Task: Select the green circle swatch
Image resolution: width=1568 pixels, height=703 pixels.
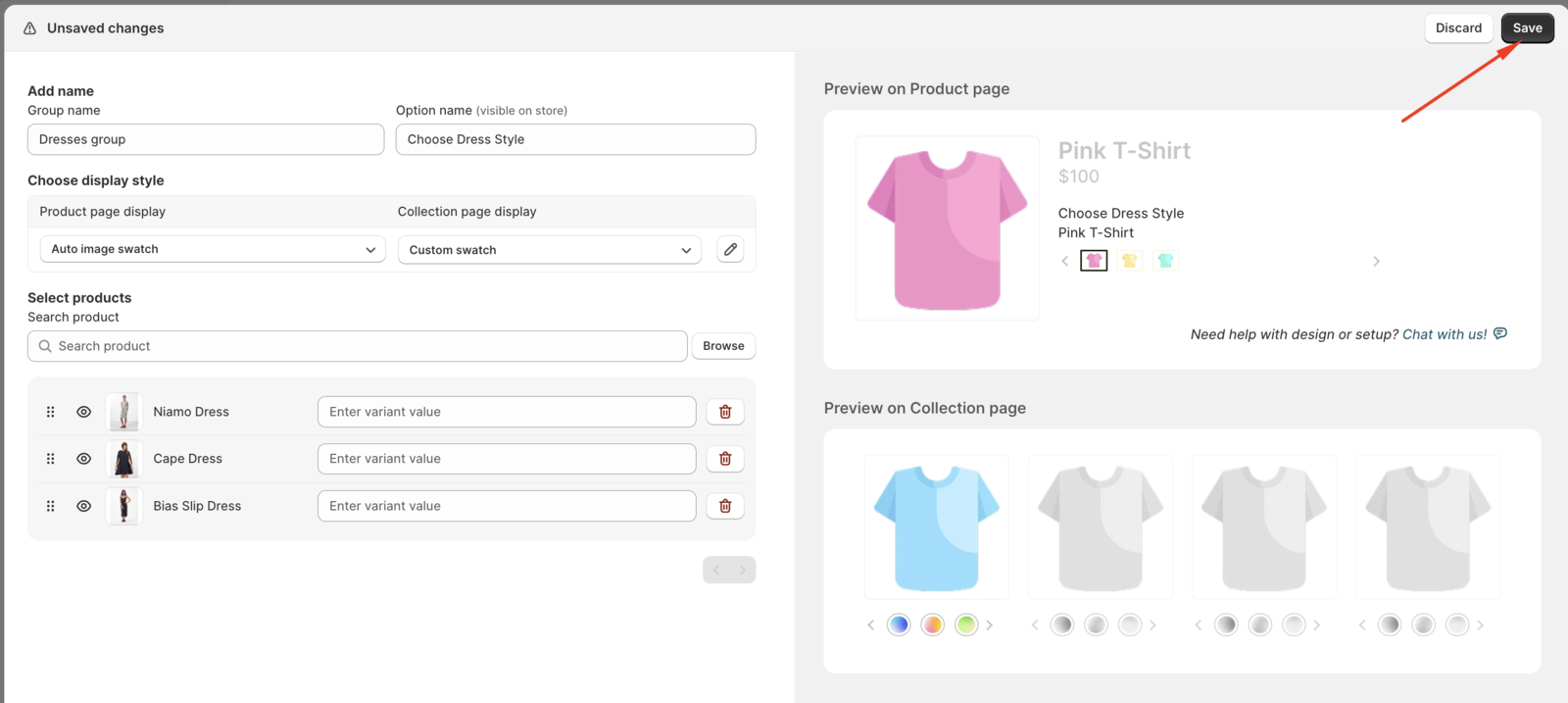Action: (966, 625)
